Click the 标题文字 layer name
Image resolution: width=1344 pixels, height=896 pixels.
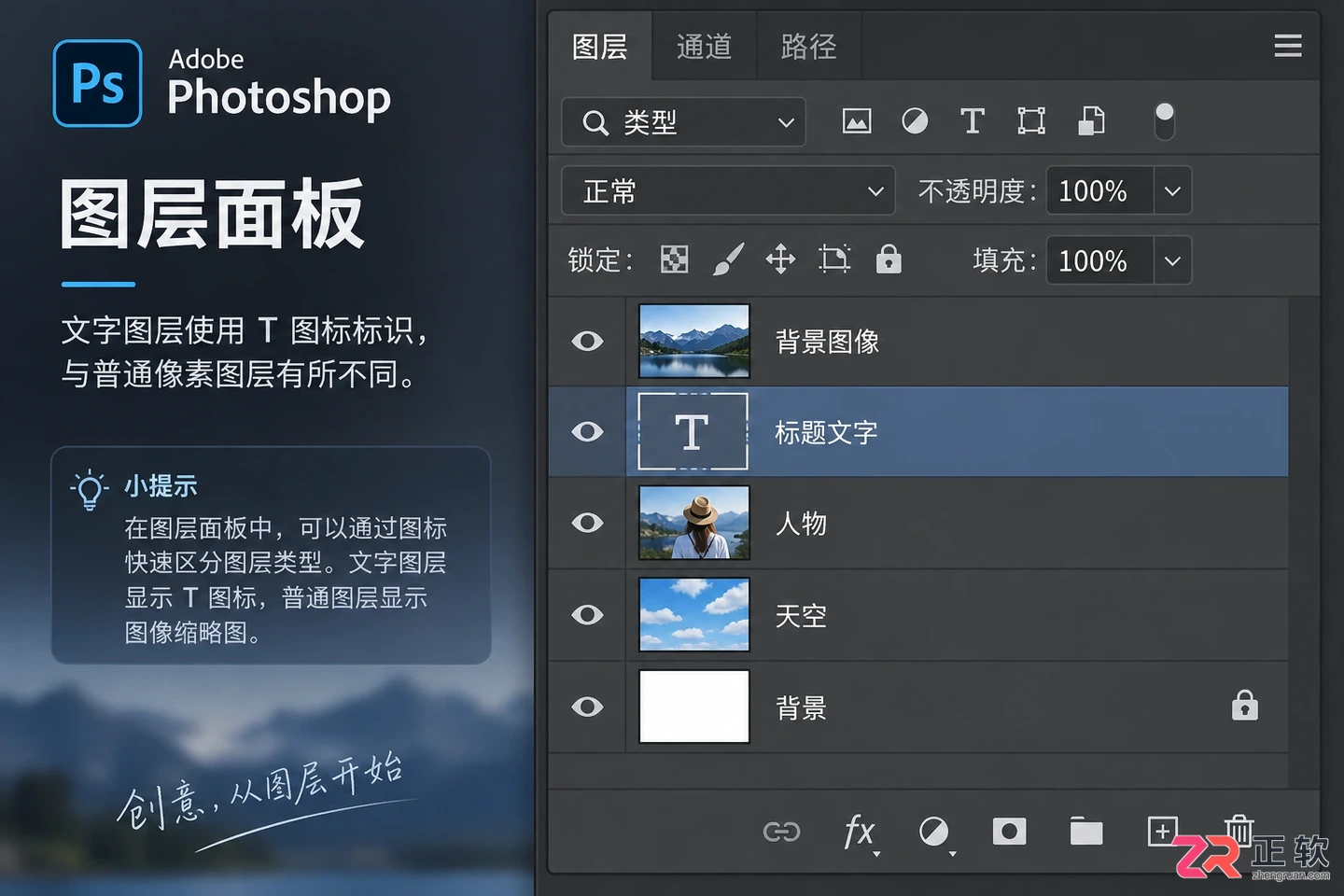[827, 432]
